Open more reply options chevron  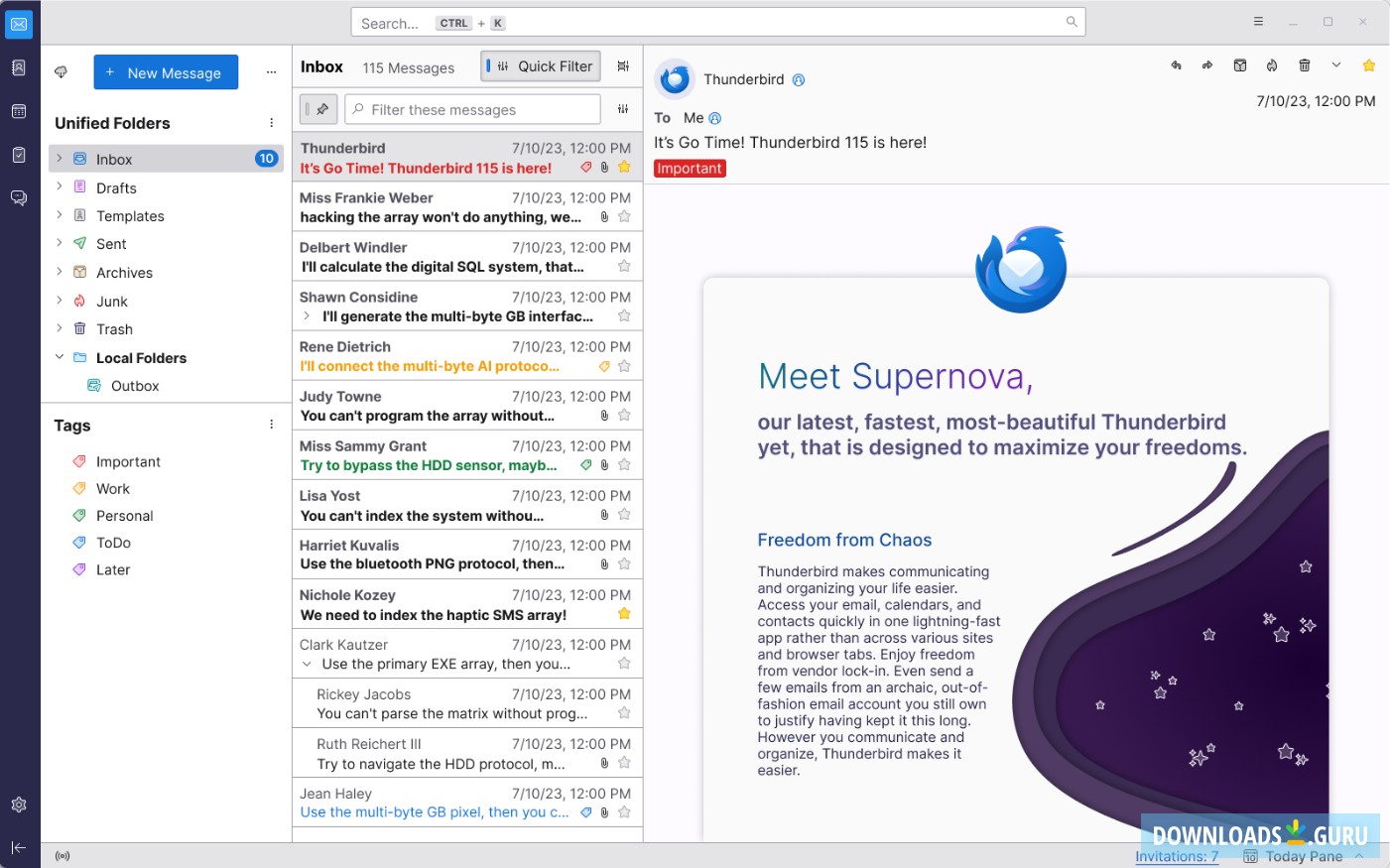1336,64
